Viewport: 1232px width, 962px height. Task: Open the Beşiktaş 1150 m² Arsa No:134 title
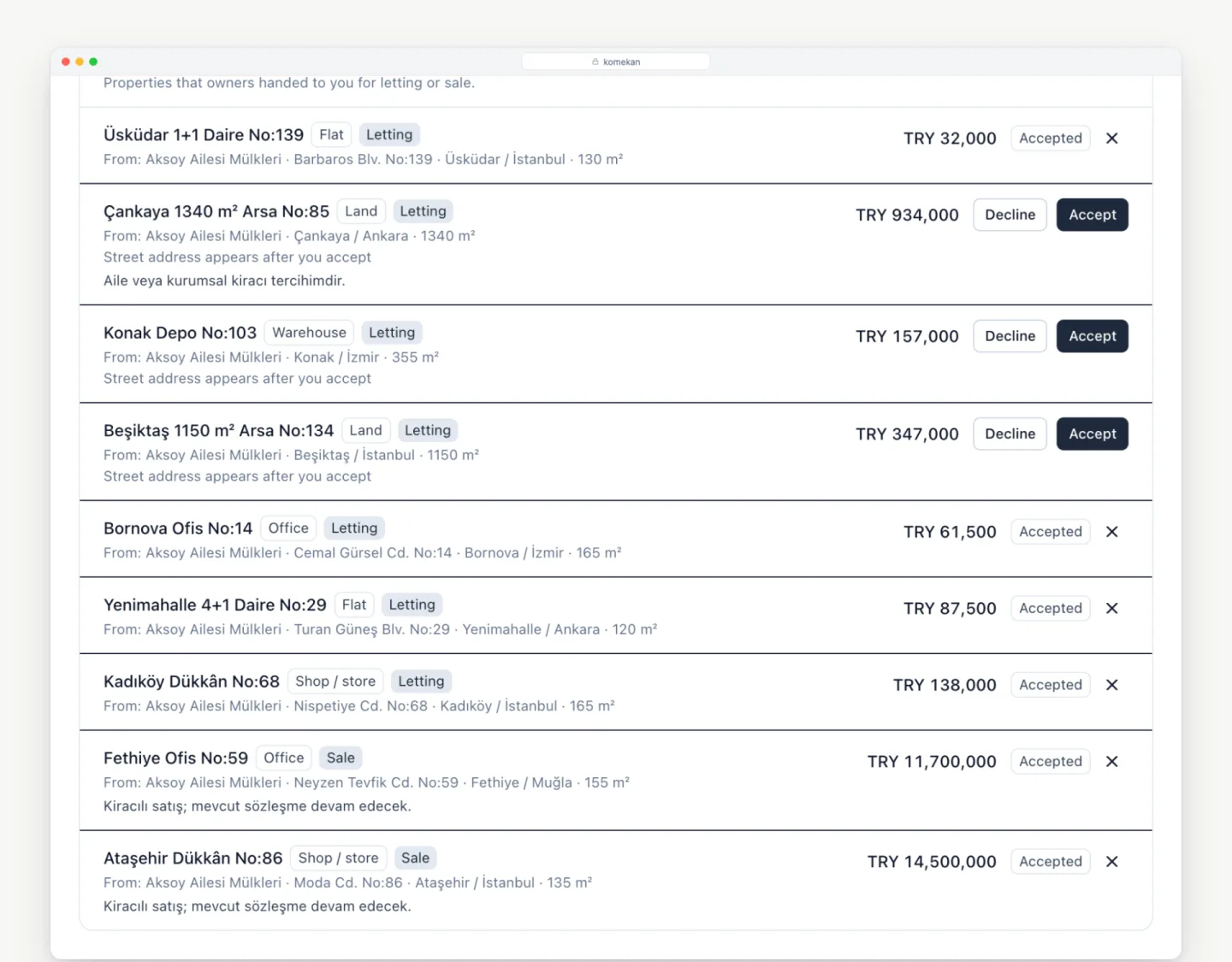218,430
